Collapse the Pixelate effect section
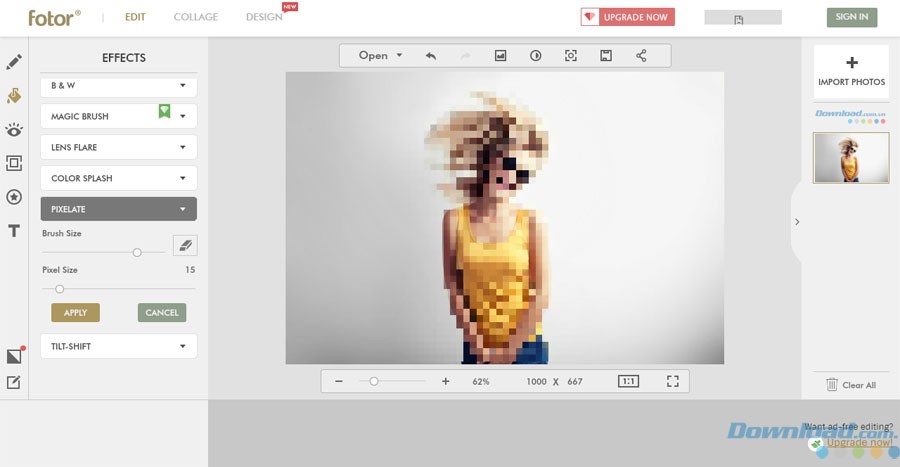The height and width of the screenshot is (467, 900). [x=118, y=209]
